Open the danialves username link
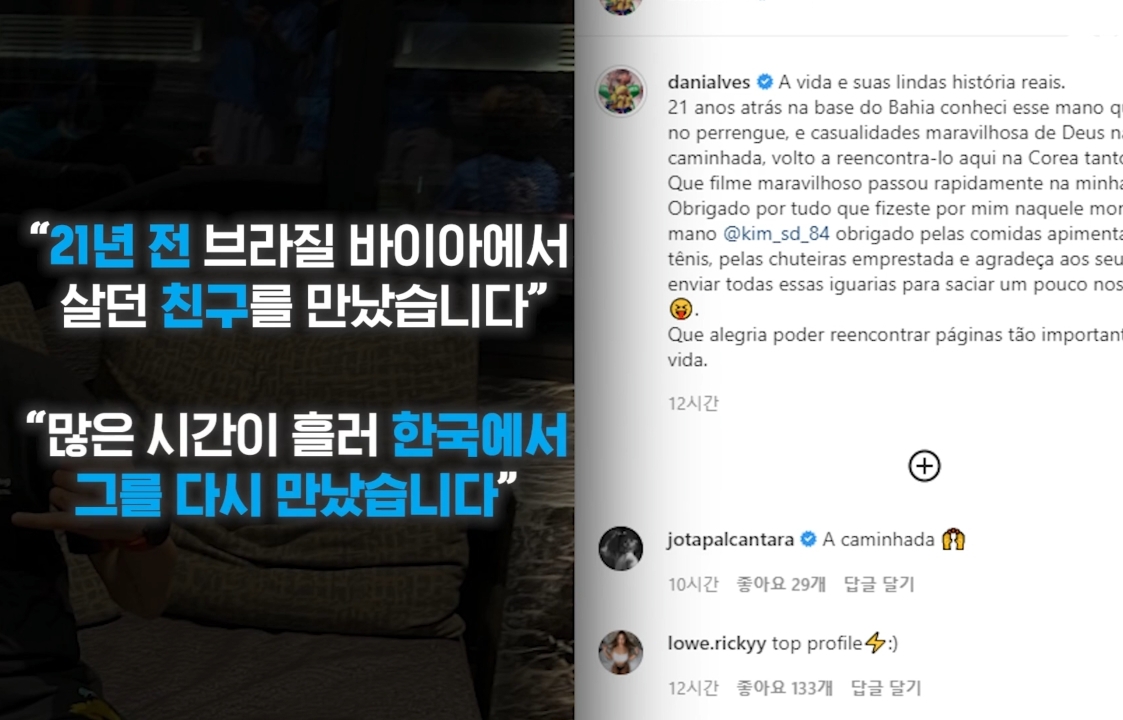 [x=708, y=82]
